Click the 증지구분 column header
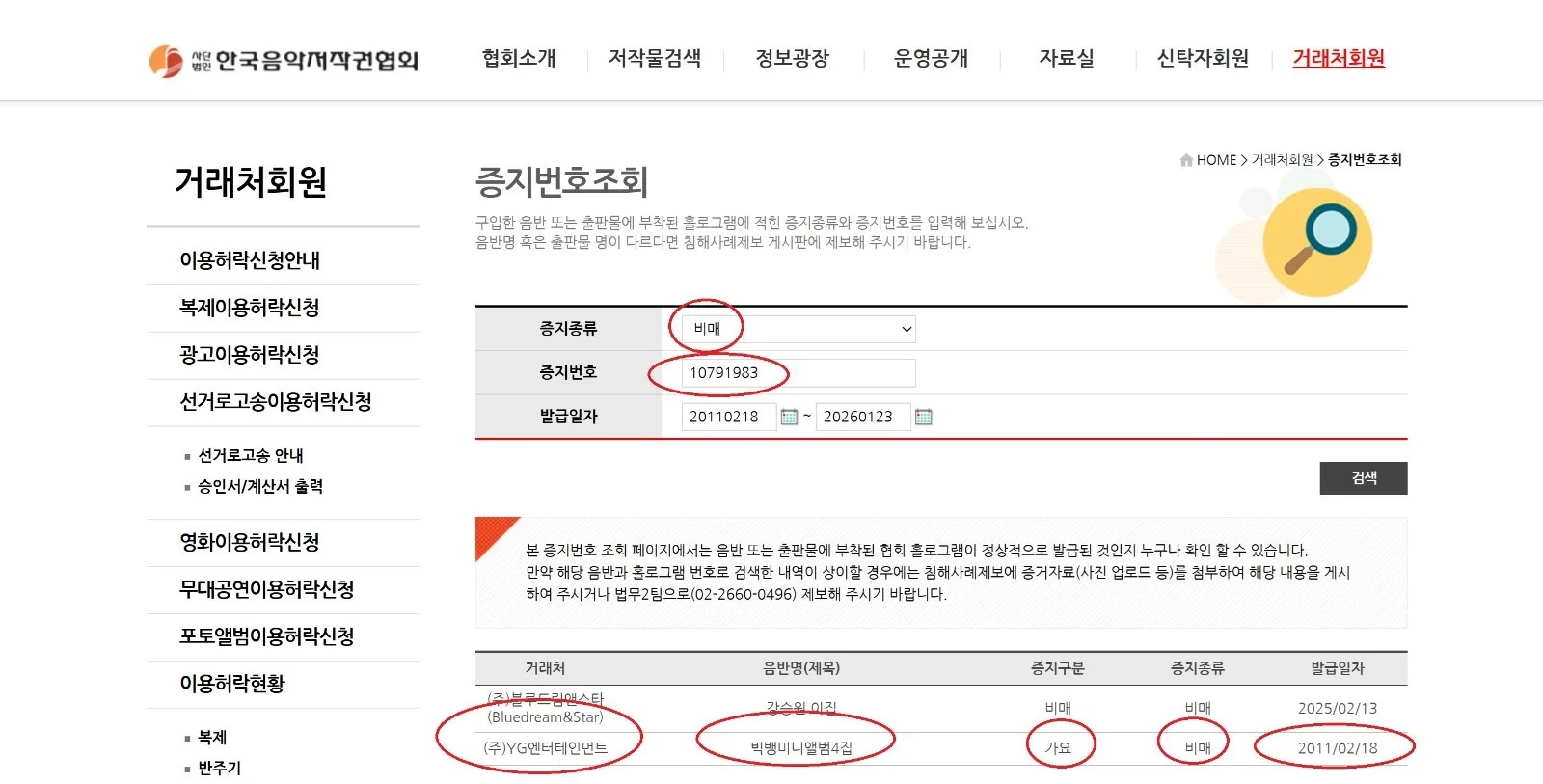Image resolution: width=1543 pixels, height=784 pixels. pos(1058,668)
